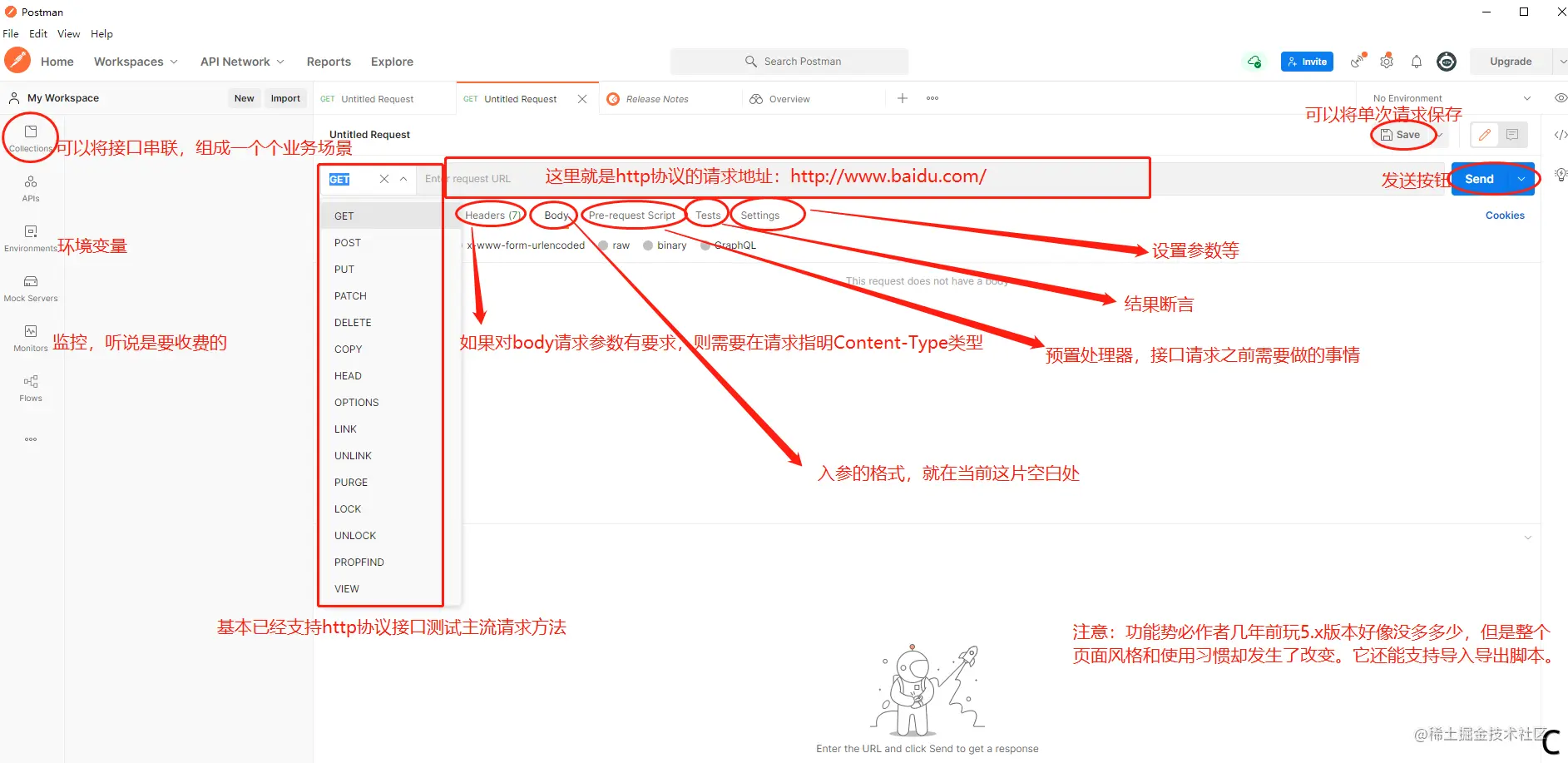This screenshot has height=763, width=1568.
Task: Expand the response pane chevron
Action: tap(1527, 538)
